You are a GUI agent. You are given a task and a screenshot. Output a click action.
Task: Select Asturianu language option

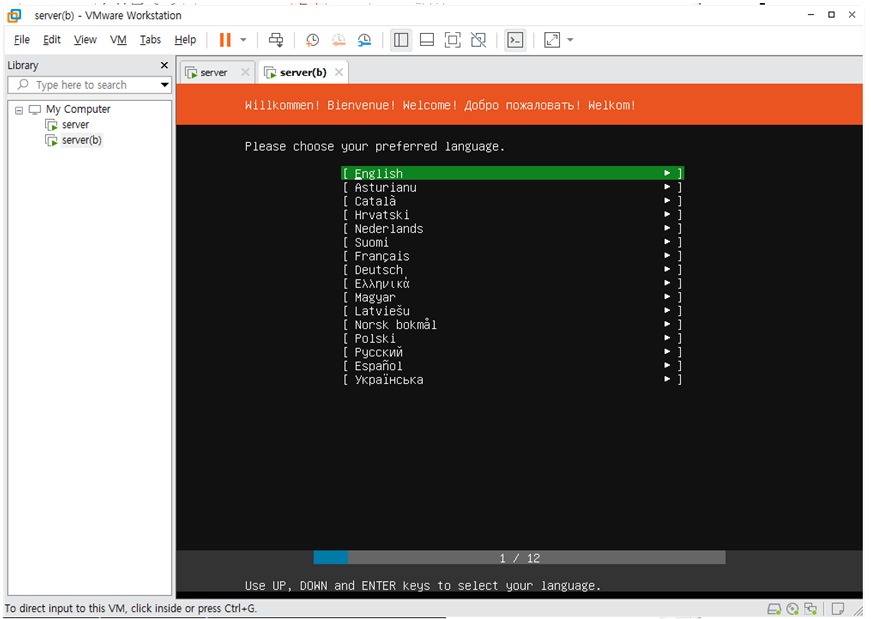pyautogui.click(x=512, y=187)
